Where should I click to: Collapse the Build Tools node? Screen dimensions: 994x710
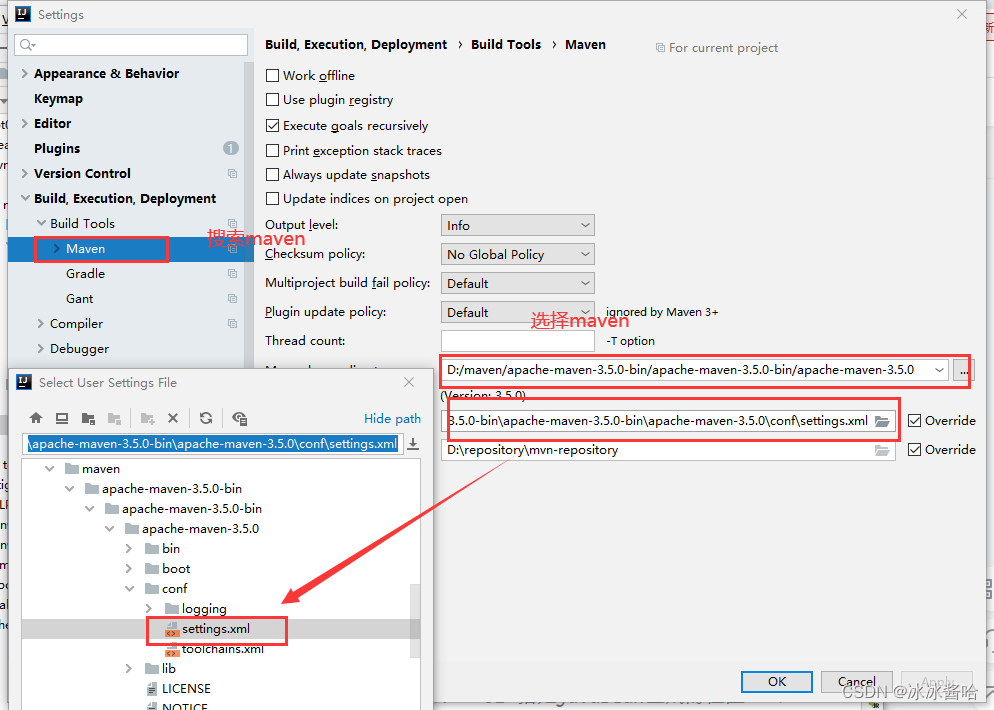(41, 223)
